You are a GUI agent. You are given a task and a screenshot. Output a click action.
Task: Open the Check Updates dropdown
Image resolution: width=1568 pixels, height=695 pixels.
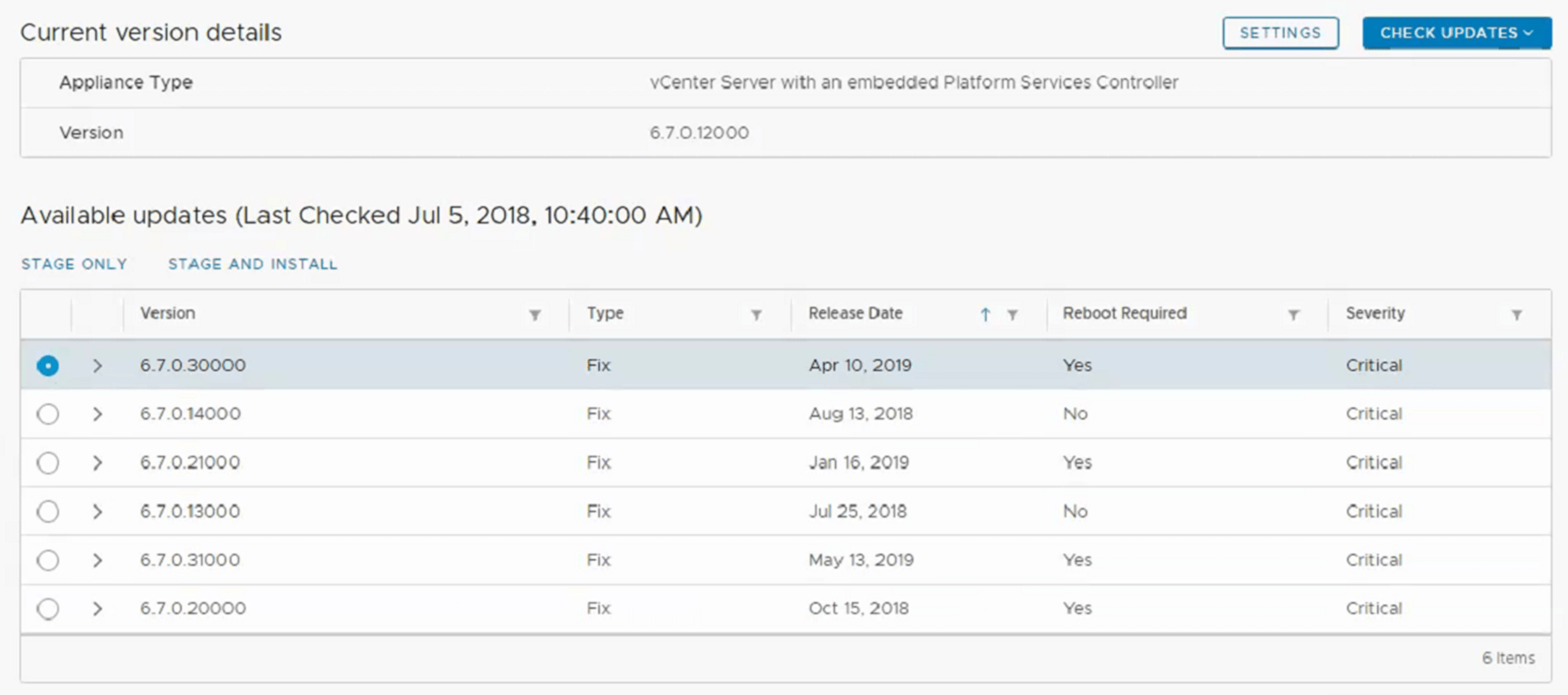tap(1456, 33)
